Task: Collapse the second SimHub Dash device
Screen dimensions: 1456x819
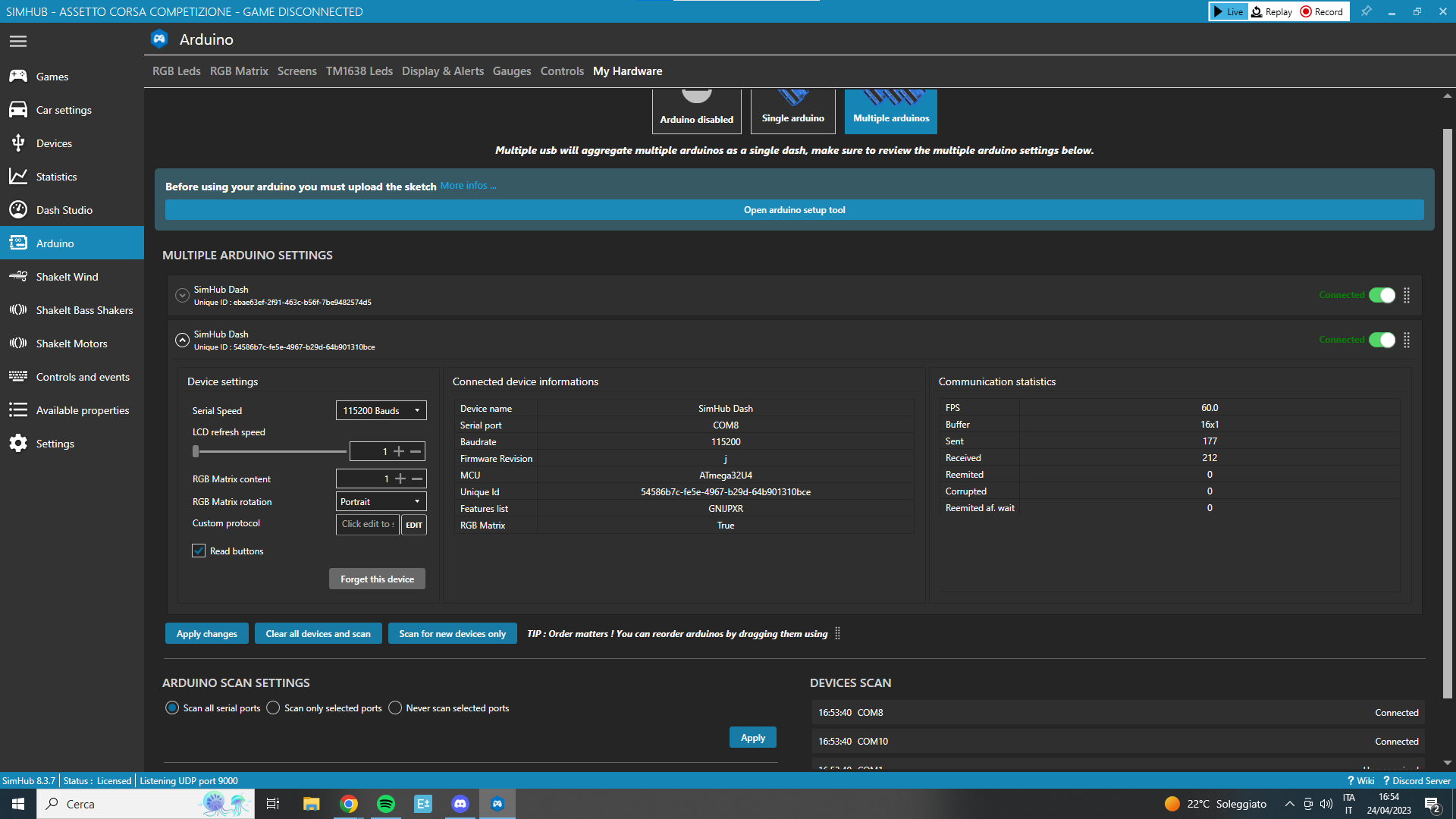Action: coord(182,340)
